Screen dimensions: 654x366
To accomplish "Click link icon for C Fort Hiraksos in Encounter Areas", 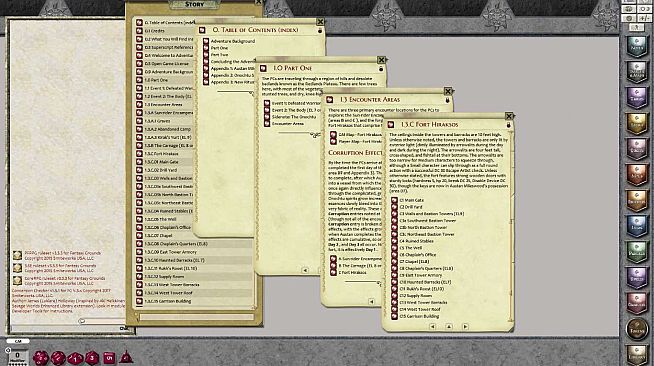I will pyautogui.click(x=333, y=272).
